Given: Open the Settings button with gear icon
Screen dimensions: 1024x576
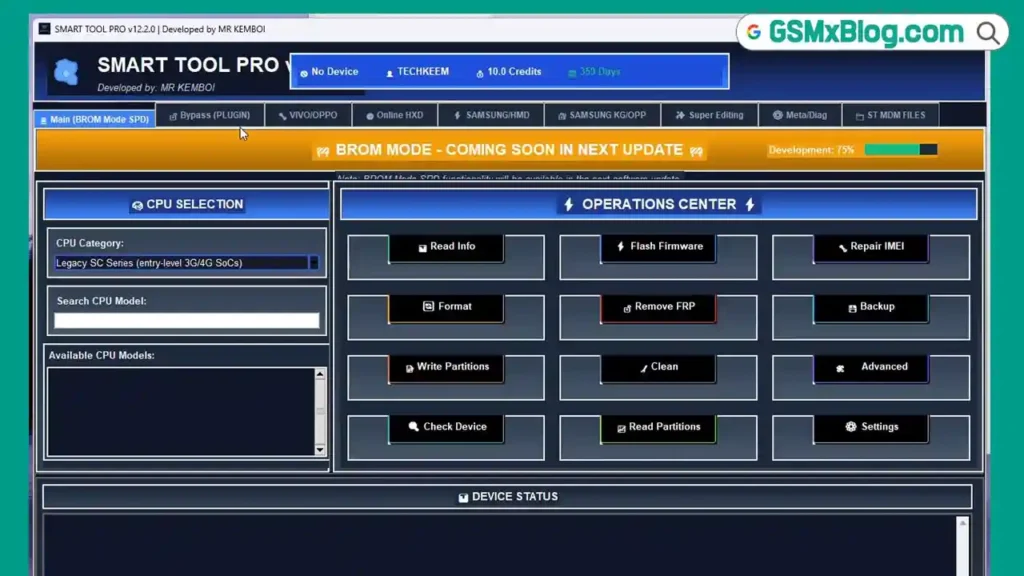Looking at the screenshot, I should [871, 428].
